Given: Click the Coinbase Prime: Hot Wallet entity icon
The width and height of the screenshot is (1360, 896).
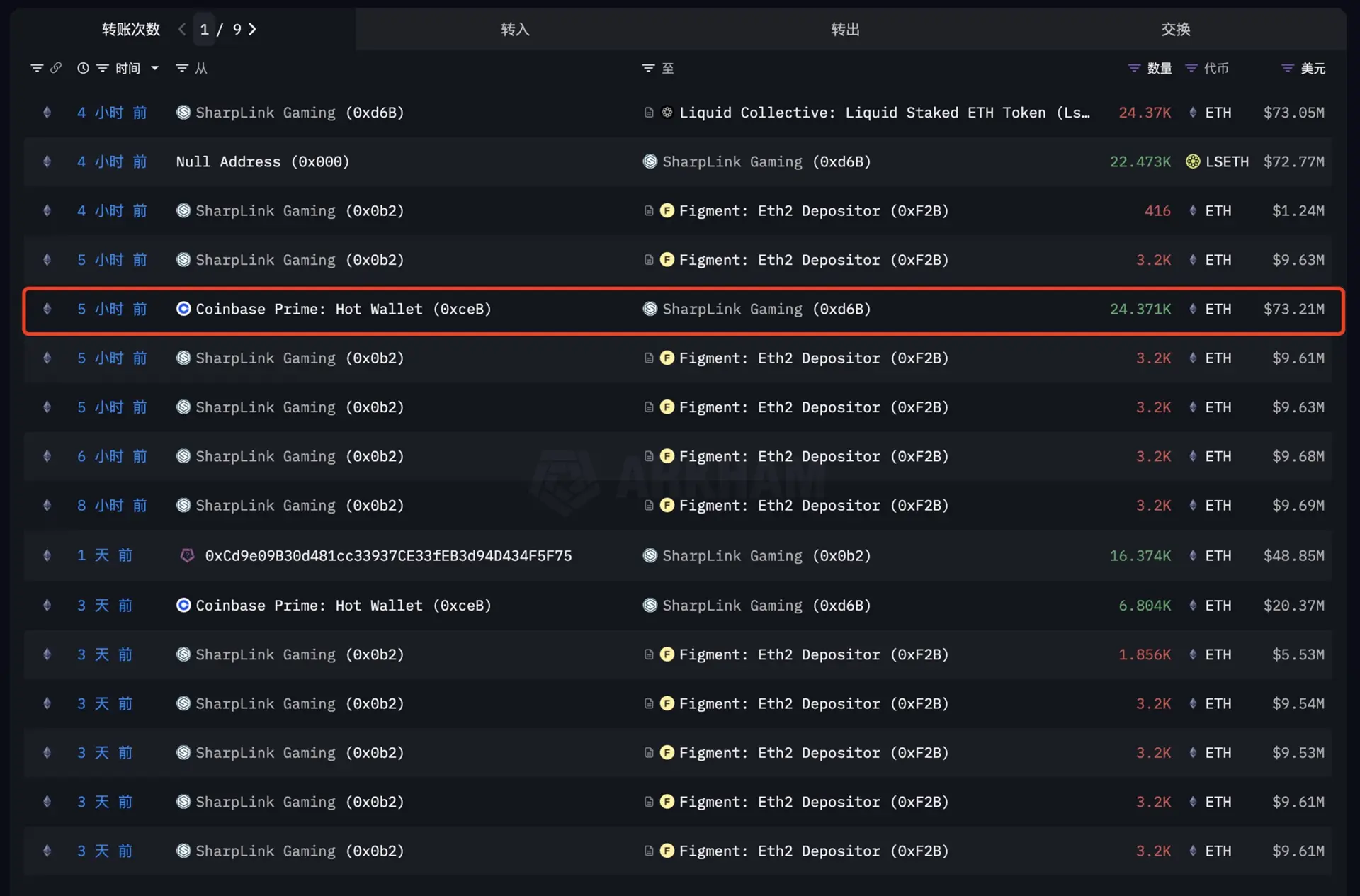Looking at the screenshot, I should pos(183,309).
